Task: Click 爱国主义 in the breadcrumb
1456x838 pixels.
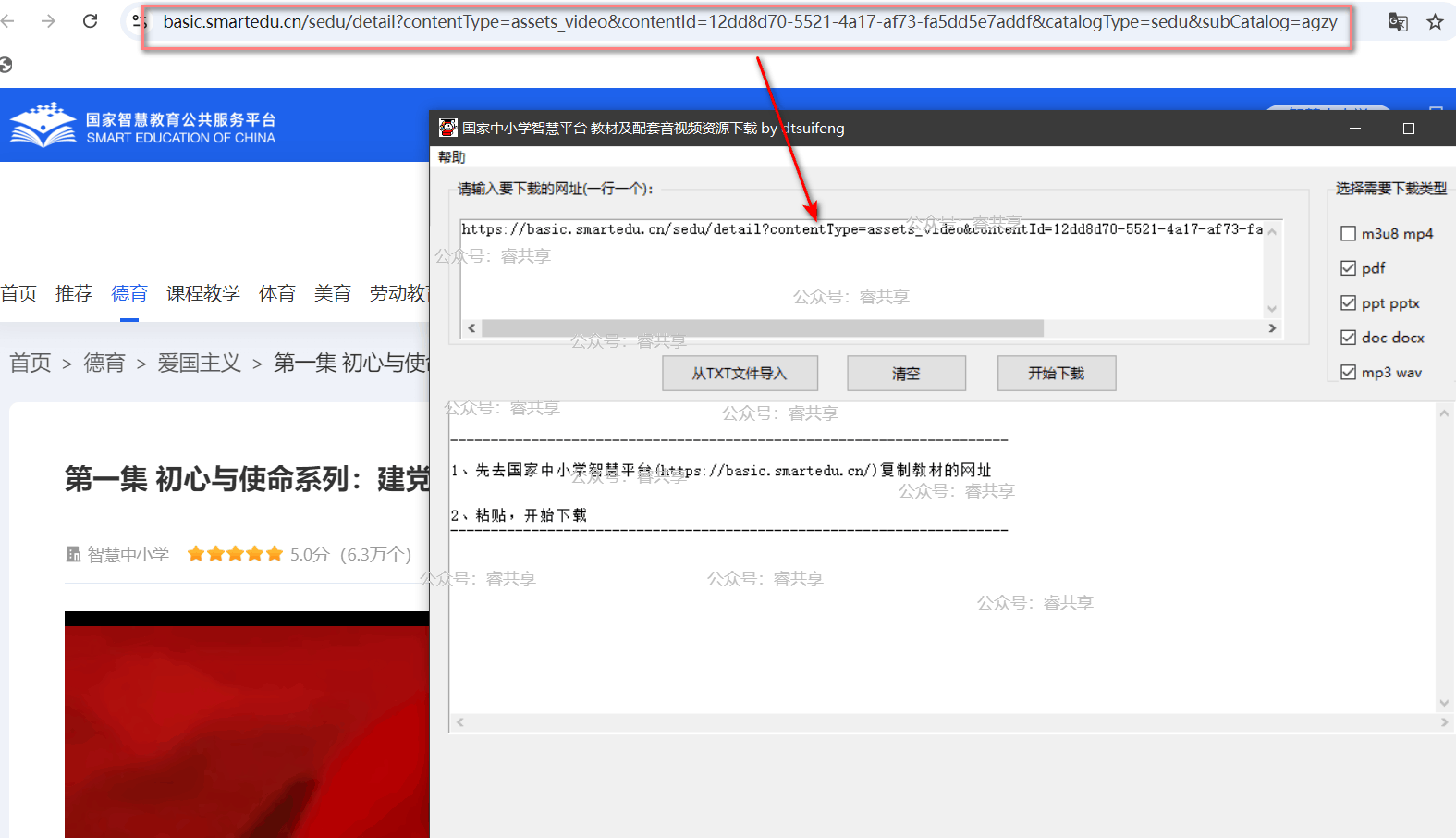Action: tap(199, 363)
